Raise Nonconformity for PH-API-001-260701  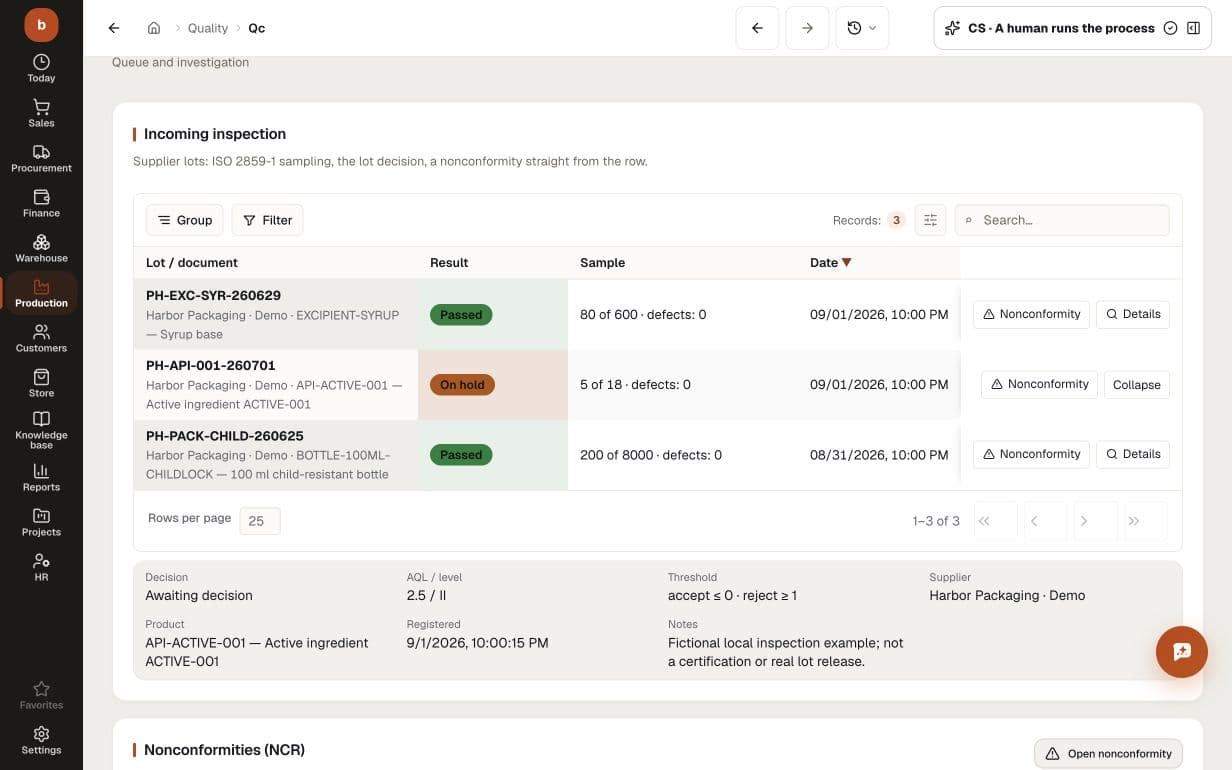[1039, 384]
